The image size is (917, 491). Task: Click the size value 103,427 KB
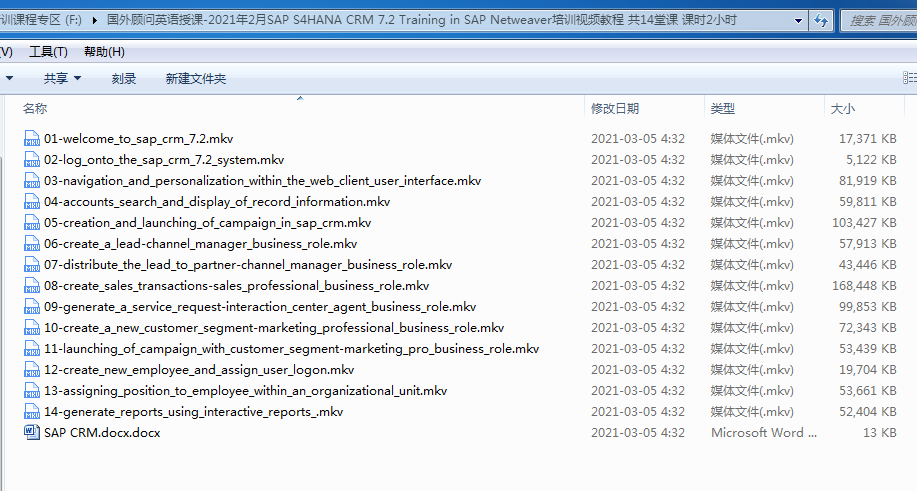(864, 223)
